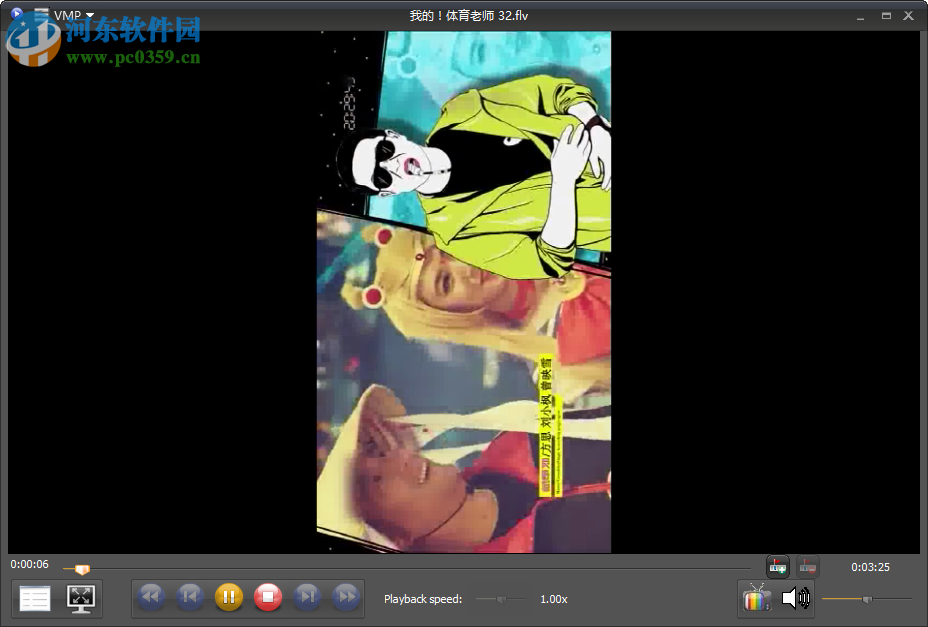The width and height of the screenshot is (928, 627).
Task: Click the 0:03:25 total duration
Action: 871,567
